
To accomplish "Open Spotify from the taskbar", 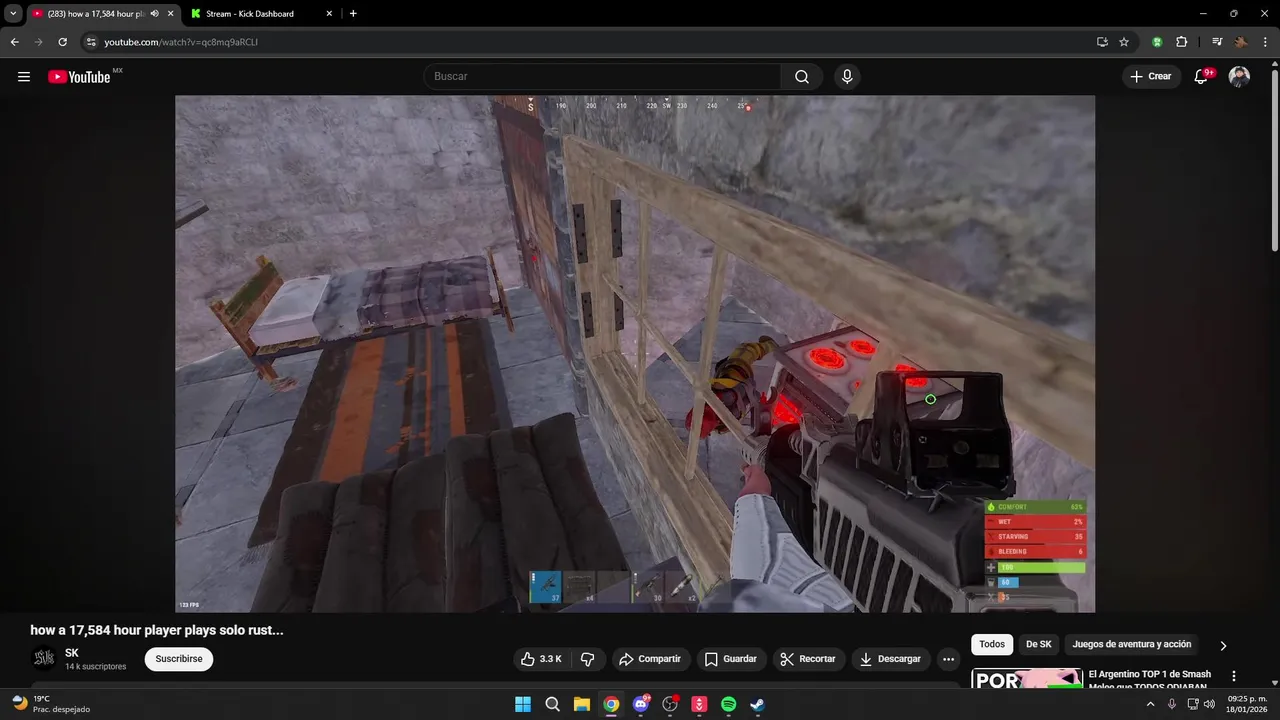I will [728, 704].
